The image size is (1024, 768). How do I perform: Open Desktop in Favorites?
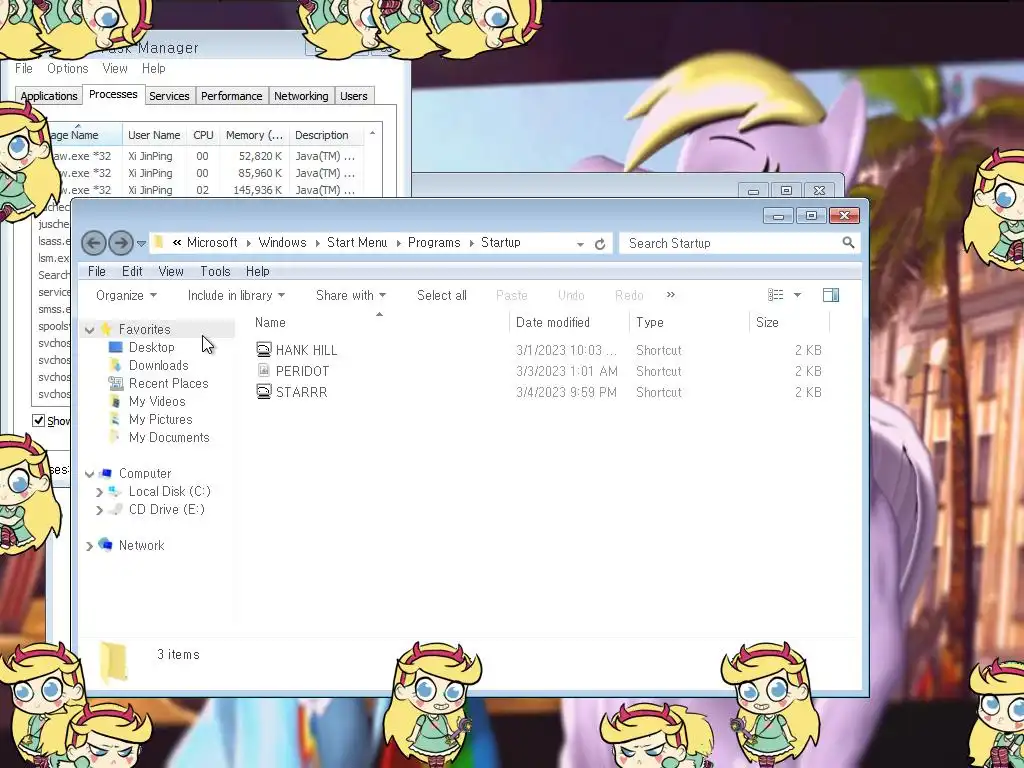coord(152,347)
